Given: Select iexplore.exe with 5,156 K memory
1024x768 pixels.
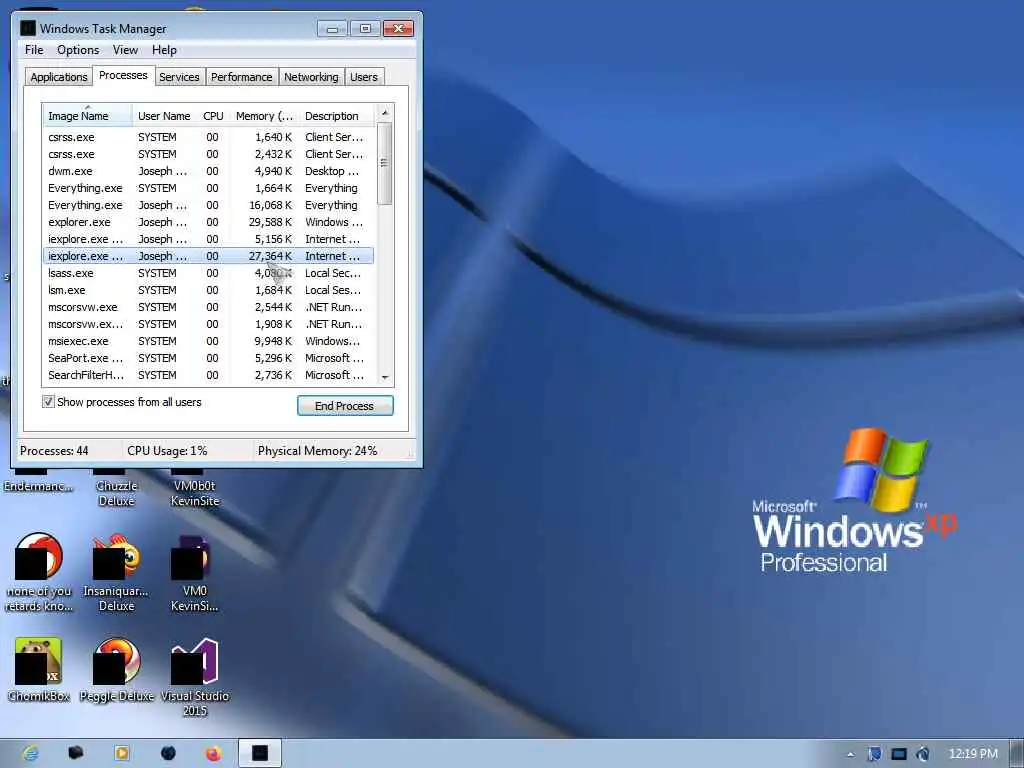Looking at the screenshot, I should 209,239.
